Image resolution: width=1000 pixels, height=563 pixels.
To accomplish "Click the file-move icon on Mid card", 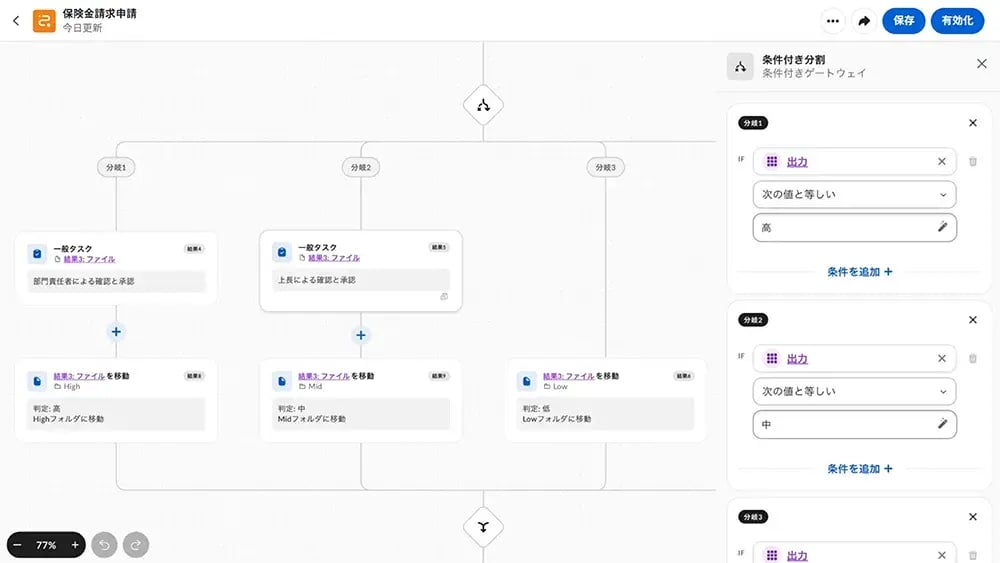I will click(x=282, y=381).
